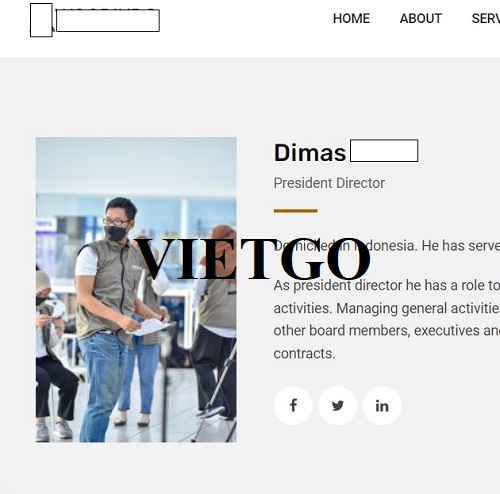Go to the HOME menu item
The image size is (500, 494).
click(351, 18)
